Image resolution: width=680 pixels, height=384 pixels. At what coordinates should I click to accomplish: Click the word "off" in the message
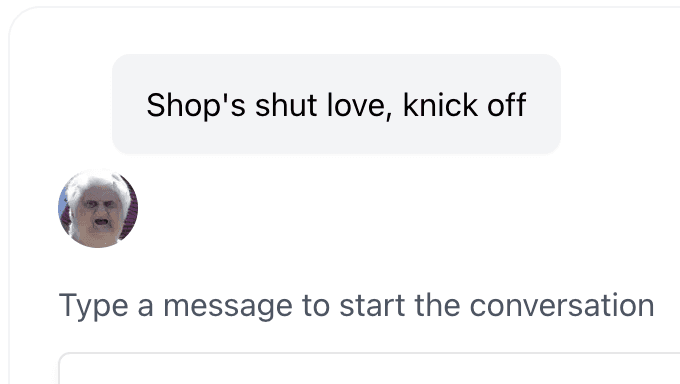[x=507, y=105]
